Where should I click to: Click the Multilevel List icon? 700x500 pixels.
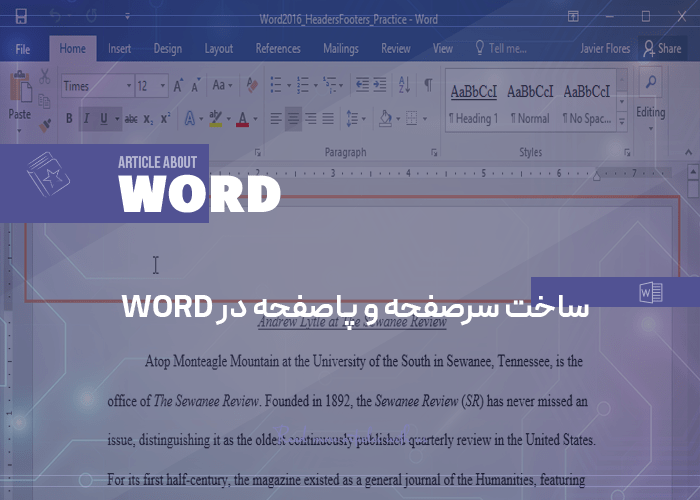coord(330,85)
